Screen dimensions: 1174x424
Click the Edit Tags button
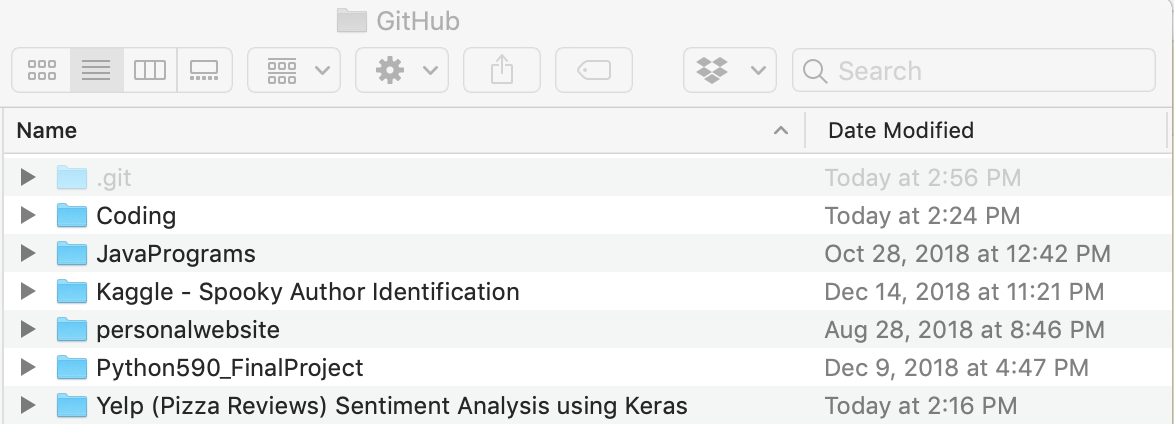(594, 70)
